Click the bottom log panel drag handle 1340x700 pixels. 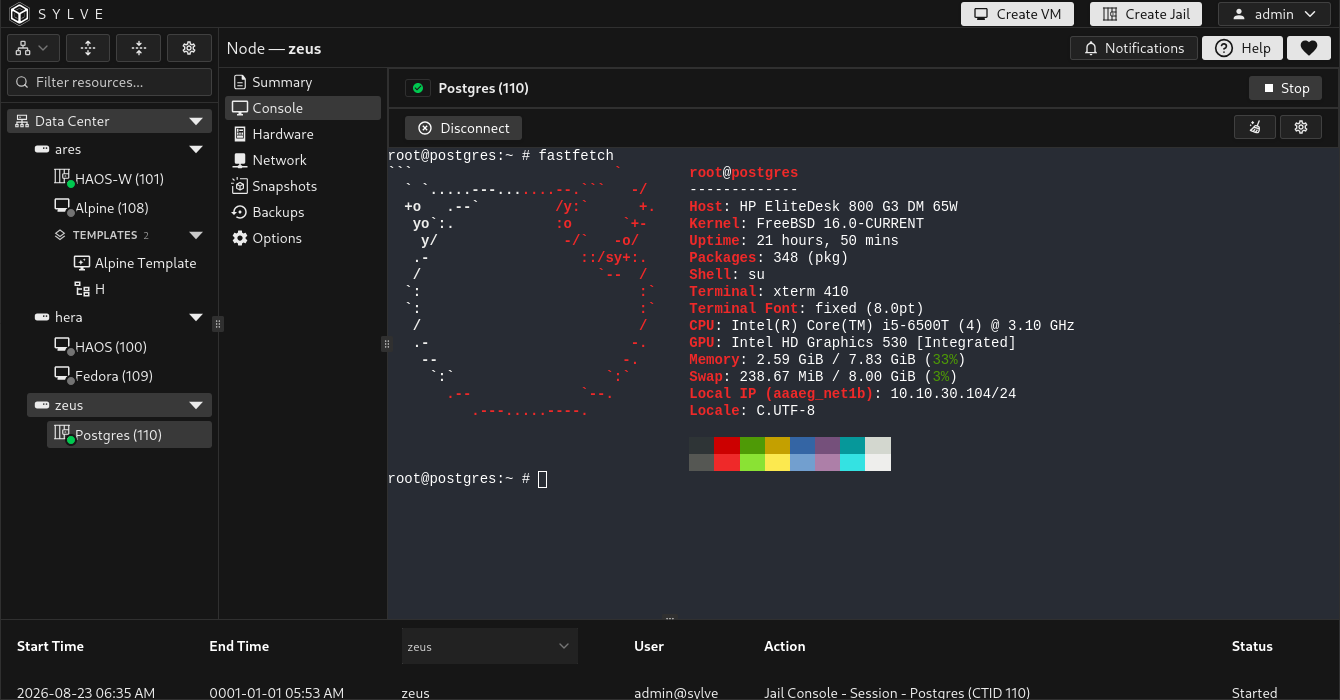click(x=670, y=619)
